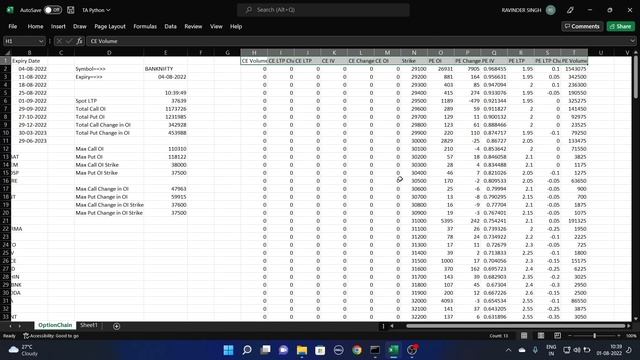Click zoom out minus button
Image resolution: width=640 pixels, height=360 pixels.
570,336
